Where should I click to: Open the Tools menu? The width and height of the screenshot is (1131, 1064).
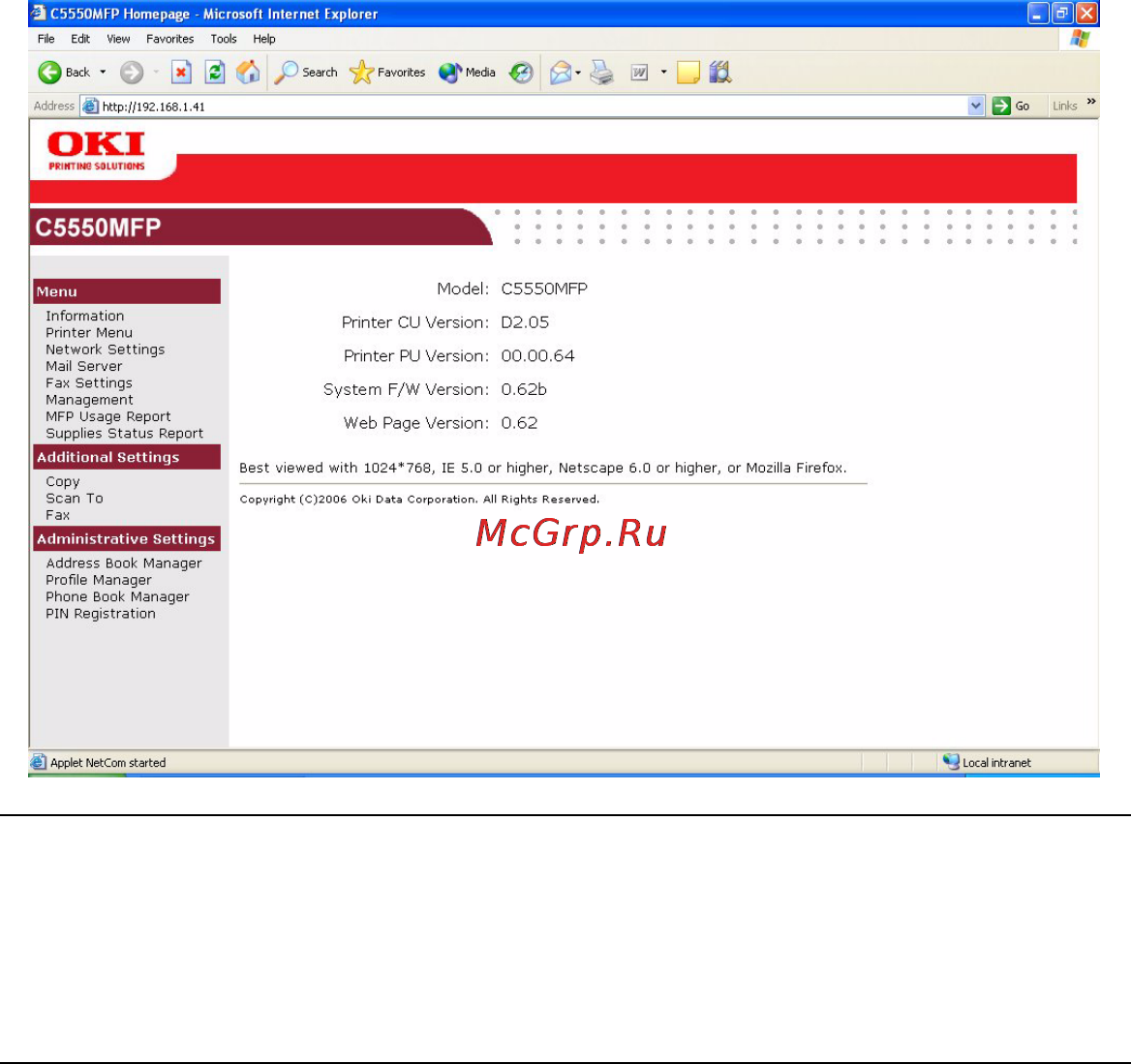click(224, 39)
